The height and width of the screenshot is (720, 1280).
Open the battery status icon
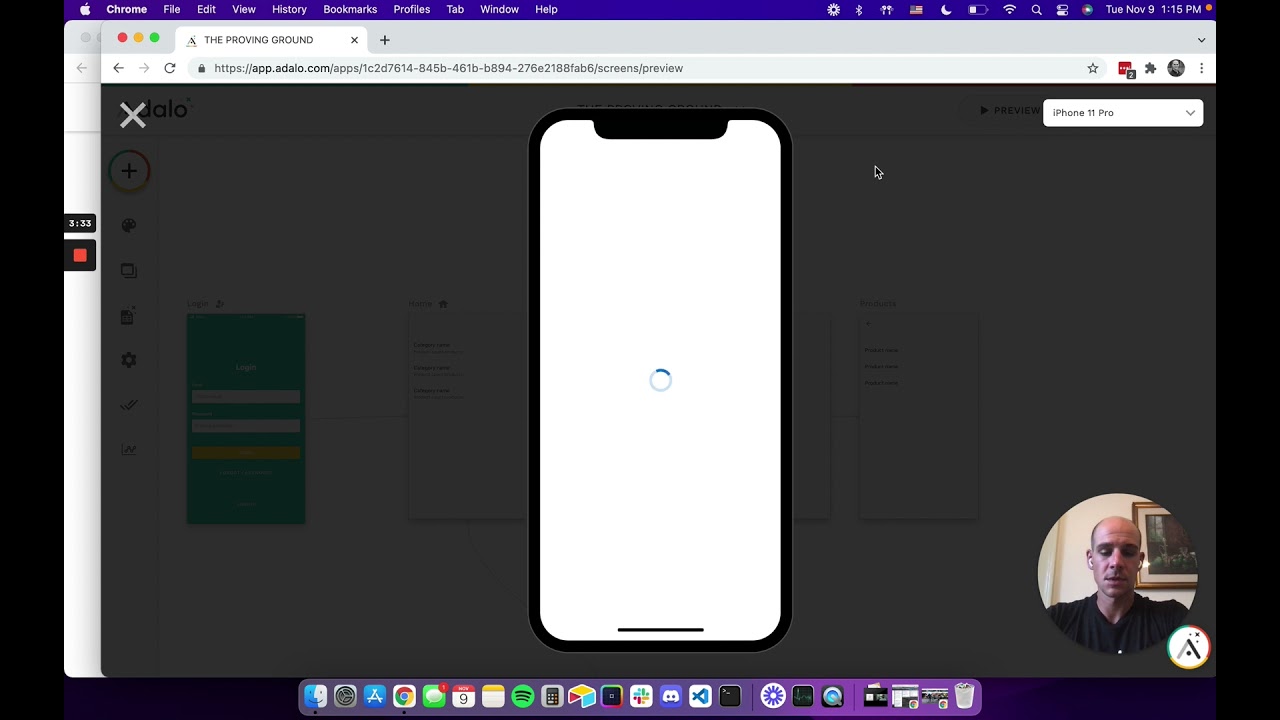977,9
